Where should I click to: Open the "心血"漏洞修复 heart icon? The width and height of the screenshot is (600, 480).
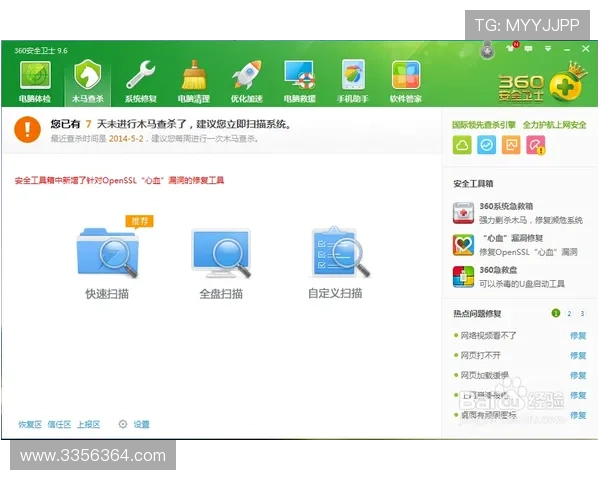coord(463,245)
